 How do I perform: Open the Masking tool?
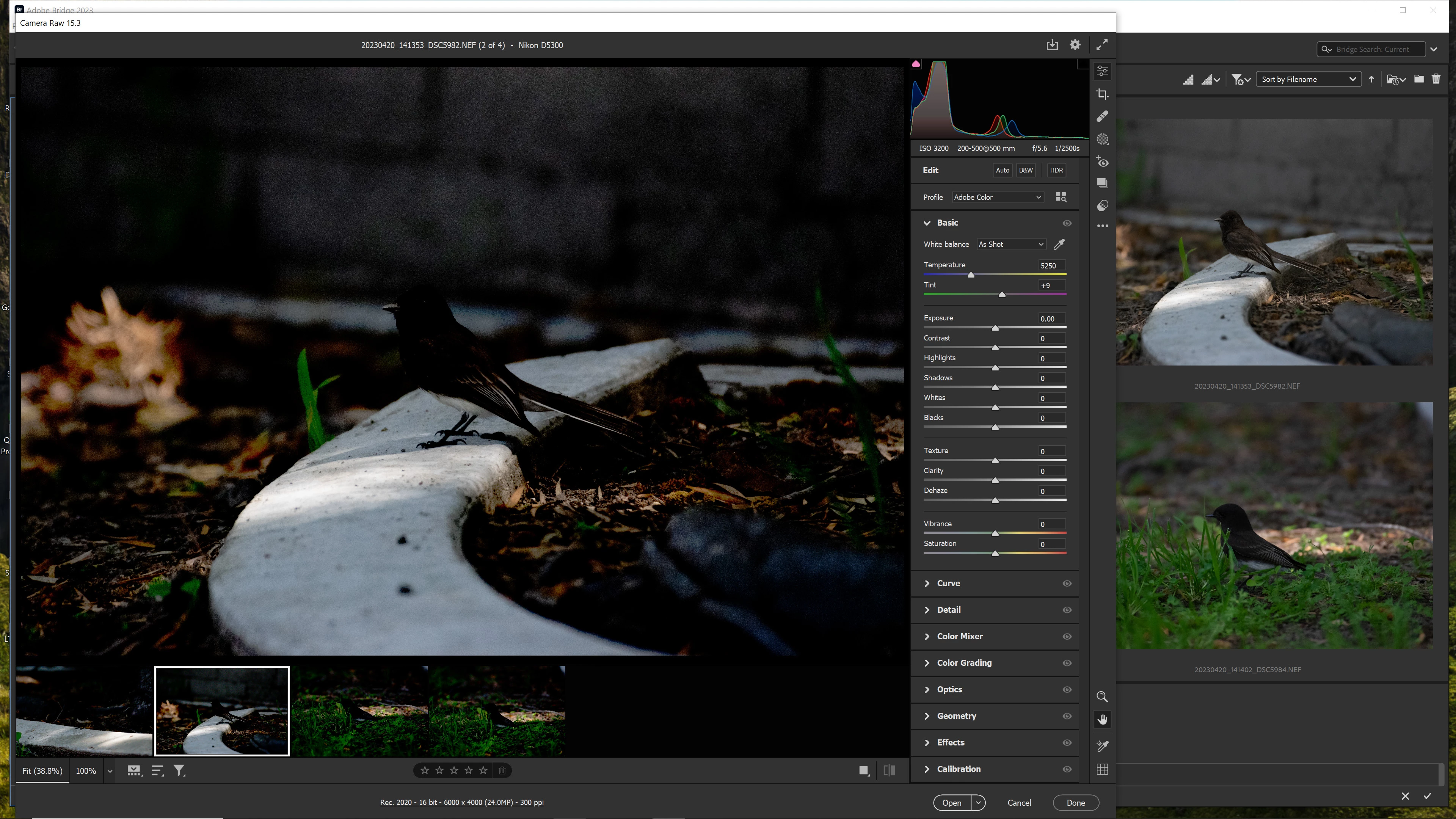(x=1102, y=139)
